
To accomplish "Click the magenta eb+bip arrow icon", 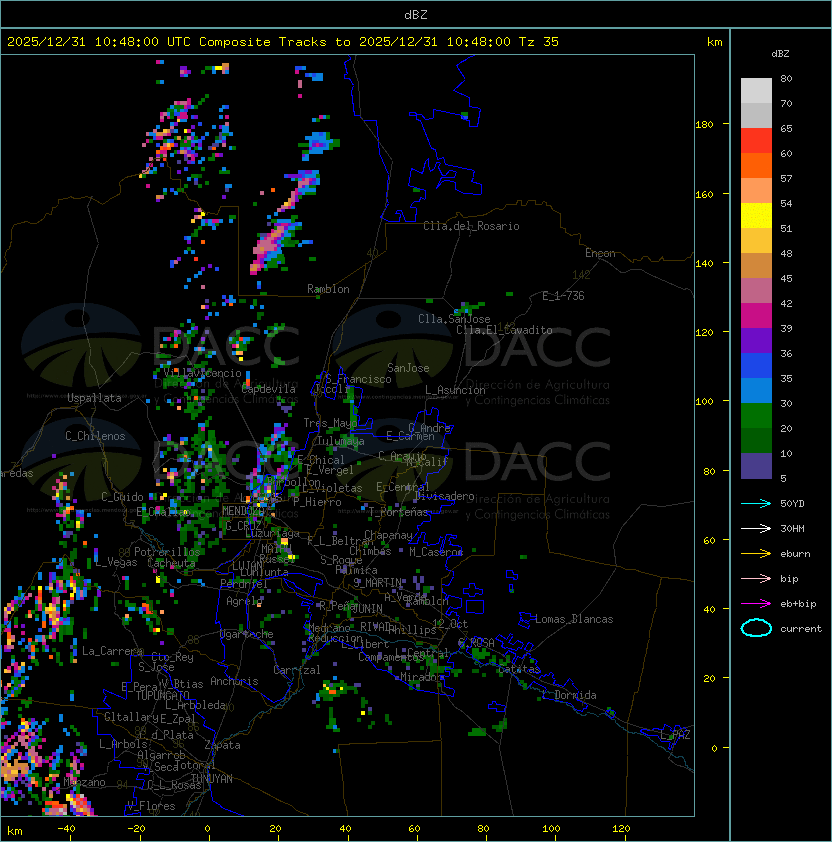I will 756,604.
